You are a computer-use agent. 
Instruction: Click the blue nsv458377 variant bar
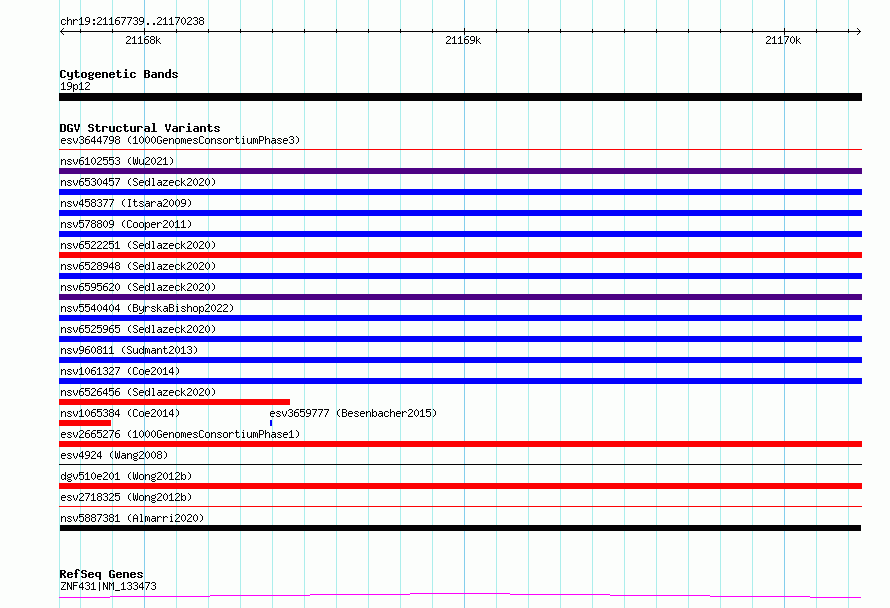[x=460, y=213]
